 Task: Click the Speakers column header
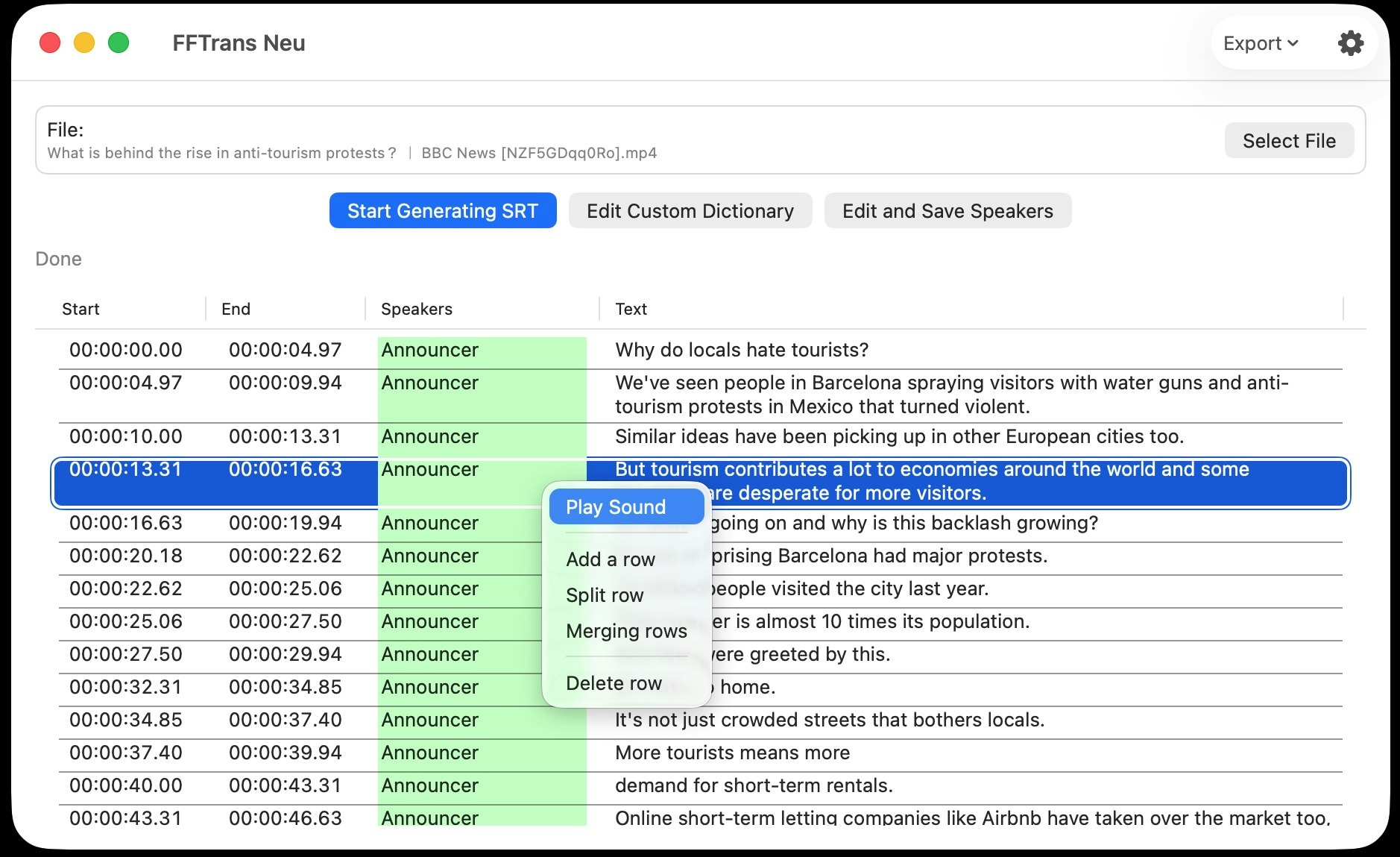tap(417, 309)
